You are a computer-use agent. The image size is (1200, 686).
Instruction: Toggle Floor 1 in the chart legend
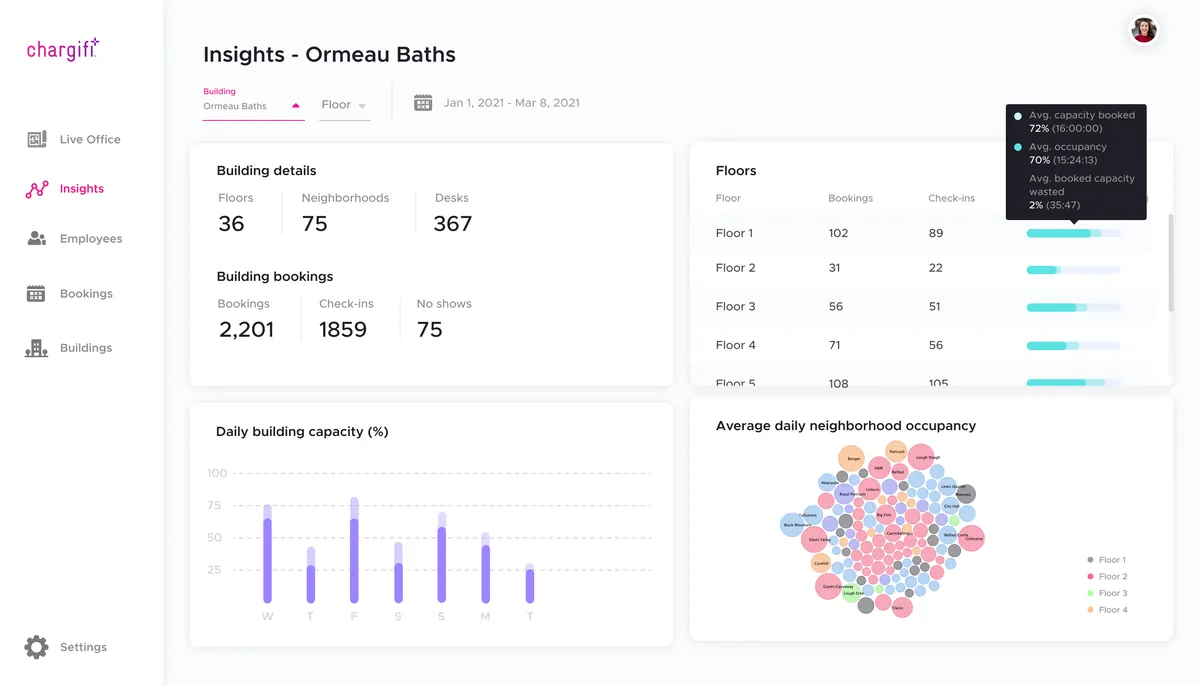(x=1107, y=560)
